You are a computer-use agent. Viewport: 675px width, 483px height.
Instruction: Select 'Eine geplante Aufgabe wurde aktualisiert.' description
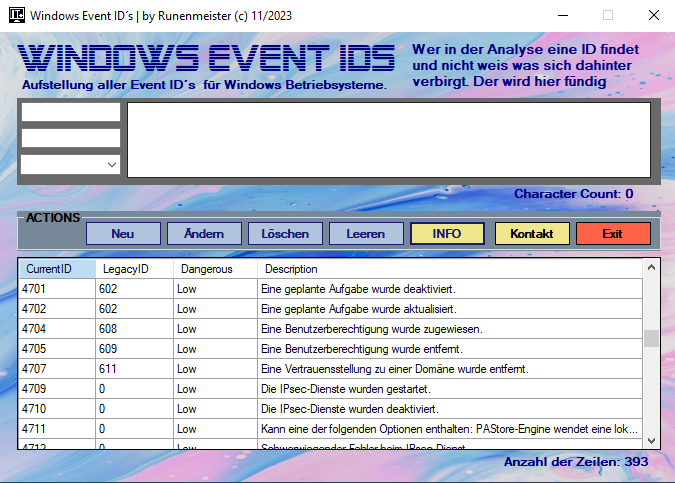click(x=450, y=309)
